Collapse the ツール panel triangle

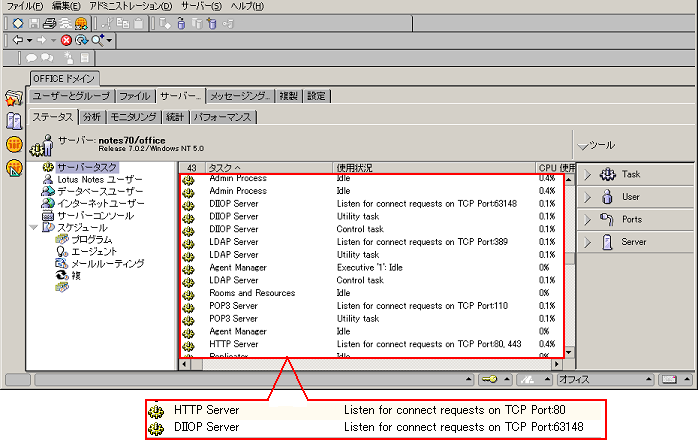click(x=583, y=146)
